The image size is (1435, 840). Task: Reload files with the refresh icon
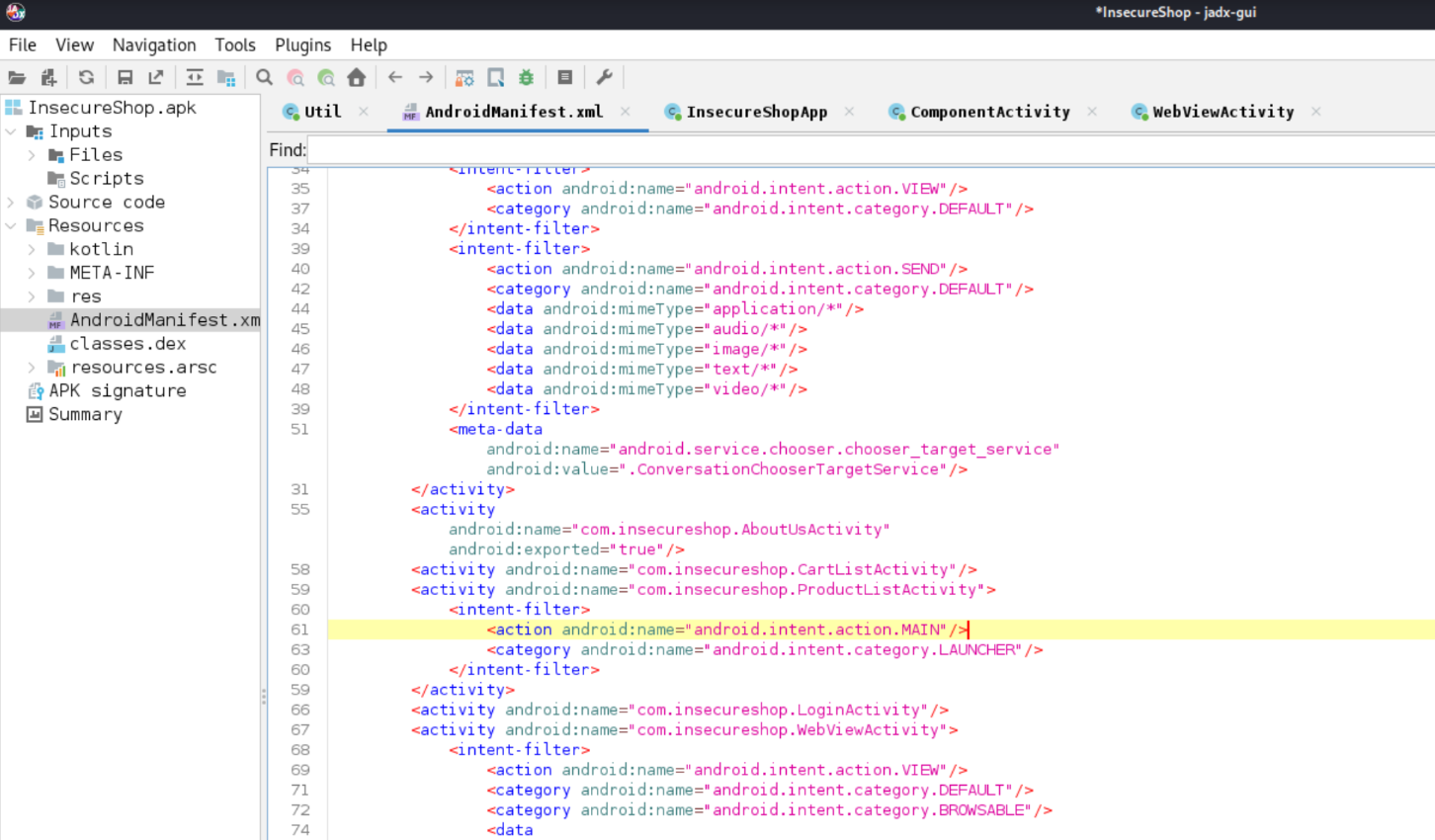coord(87,77)
